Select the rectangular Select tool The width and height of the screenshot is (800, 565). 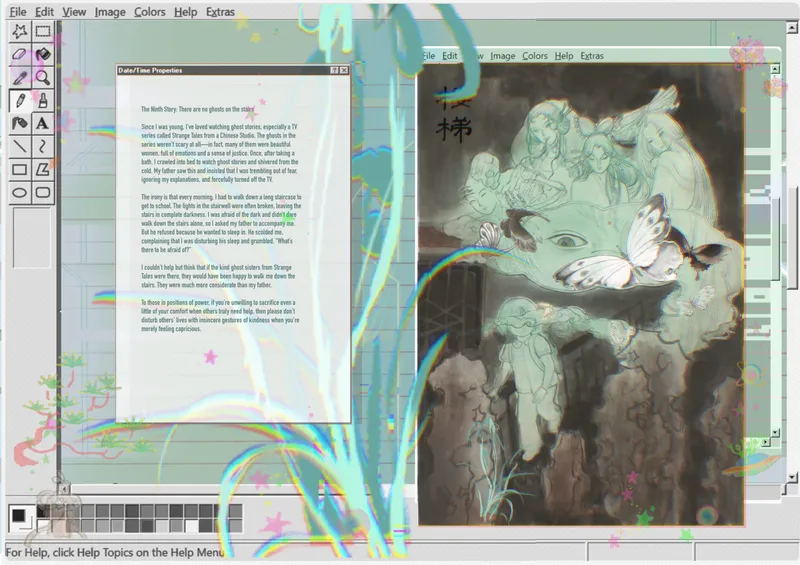43,32
